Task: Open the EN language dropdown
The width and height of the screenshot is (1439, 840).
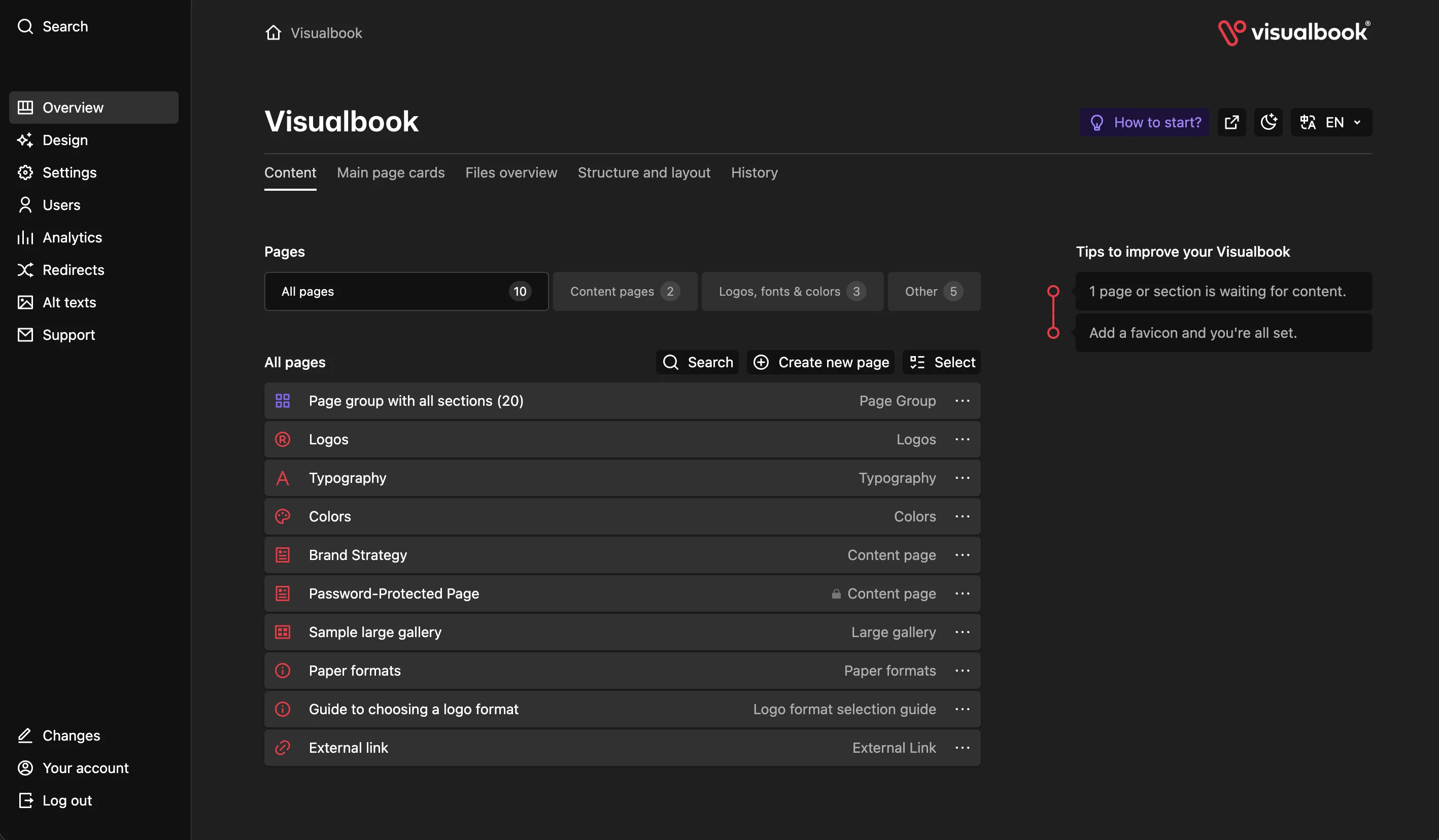Action: pos(1331,122)
